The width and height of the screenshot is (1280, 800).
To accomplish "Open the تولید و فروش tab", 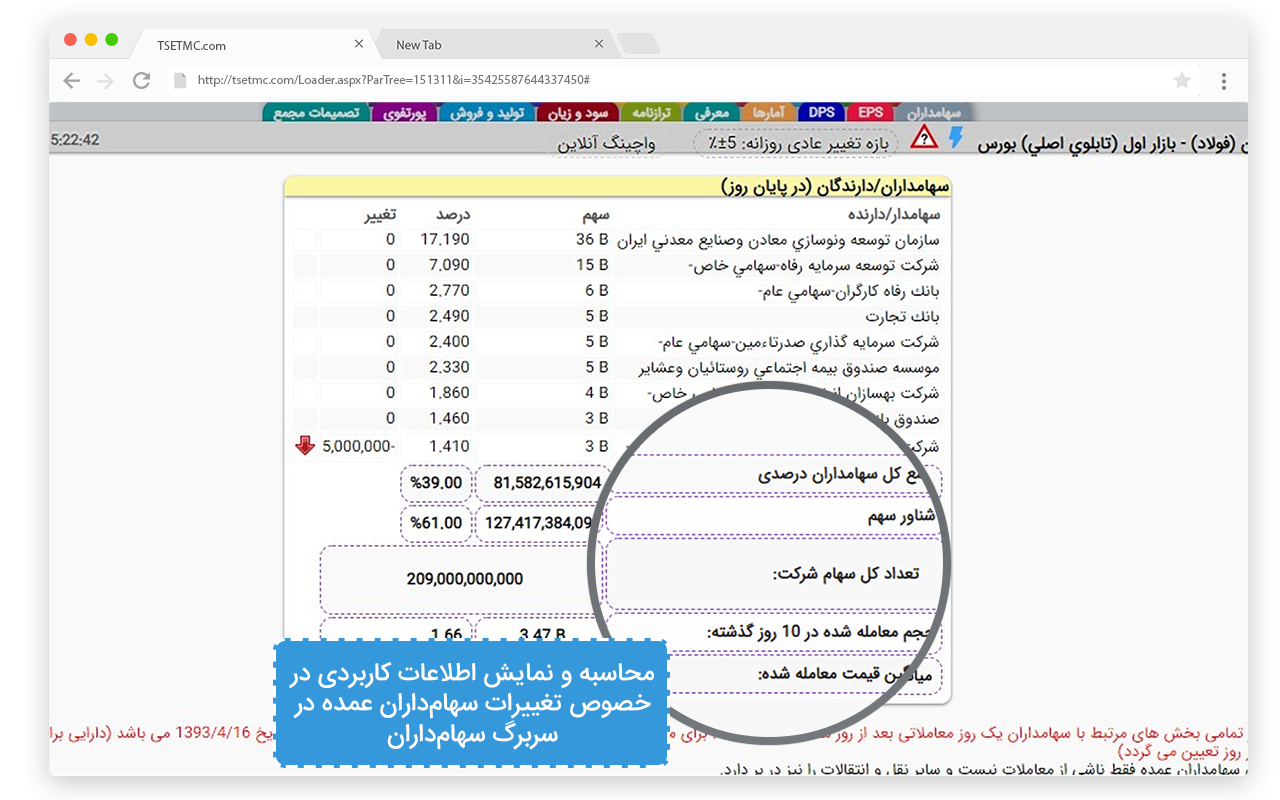I will tap(489, 112).
